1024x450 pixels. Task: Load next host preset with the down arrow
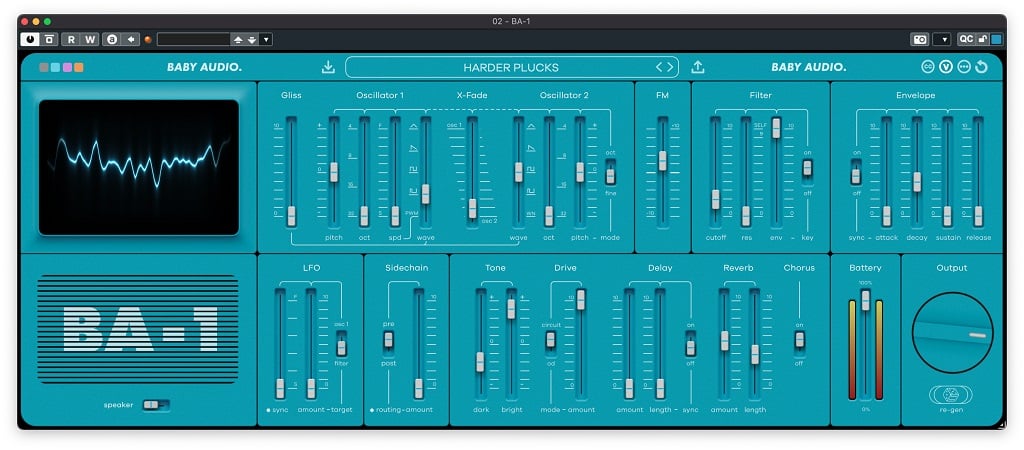point(252,39)
